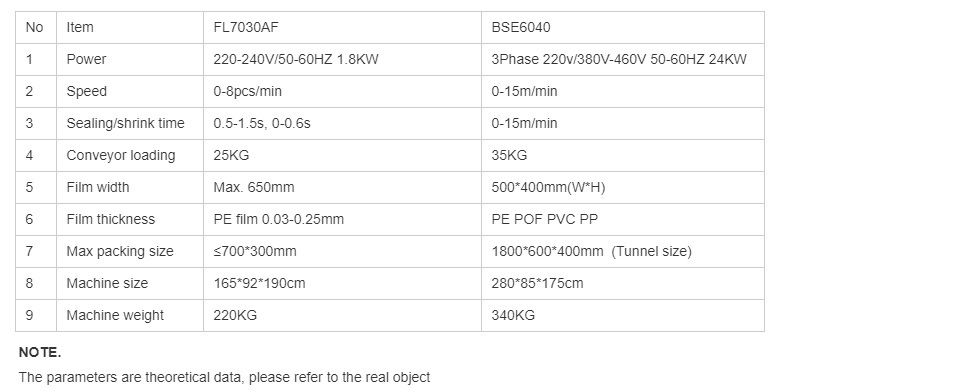This screenshot has width=955, height=392.
Task: Click the bold NOTE. heading
Action: [x=40, y=352]
